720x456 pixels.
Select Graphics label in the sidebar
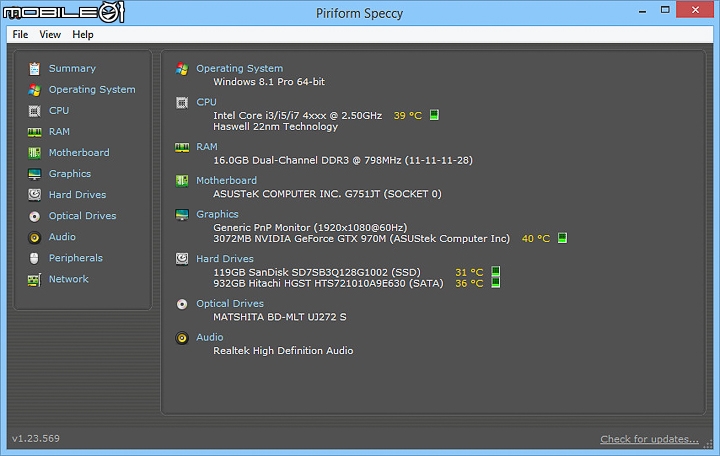point(70,174)
